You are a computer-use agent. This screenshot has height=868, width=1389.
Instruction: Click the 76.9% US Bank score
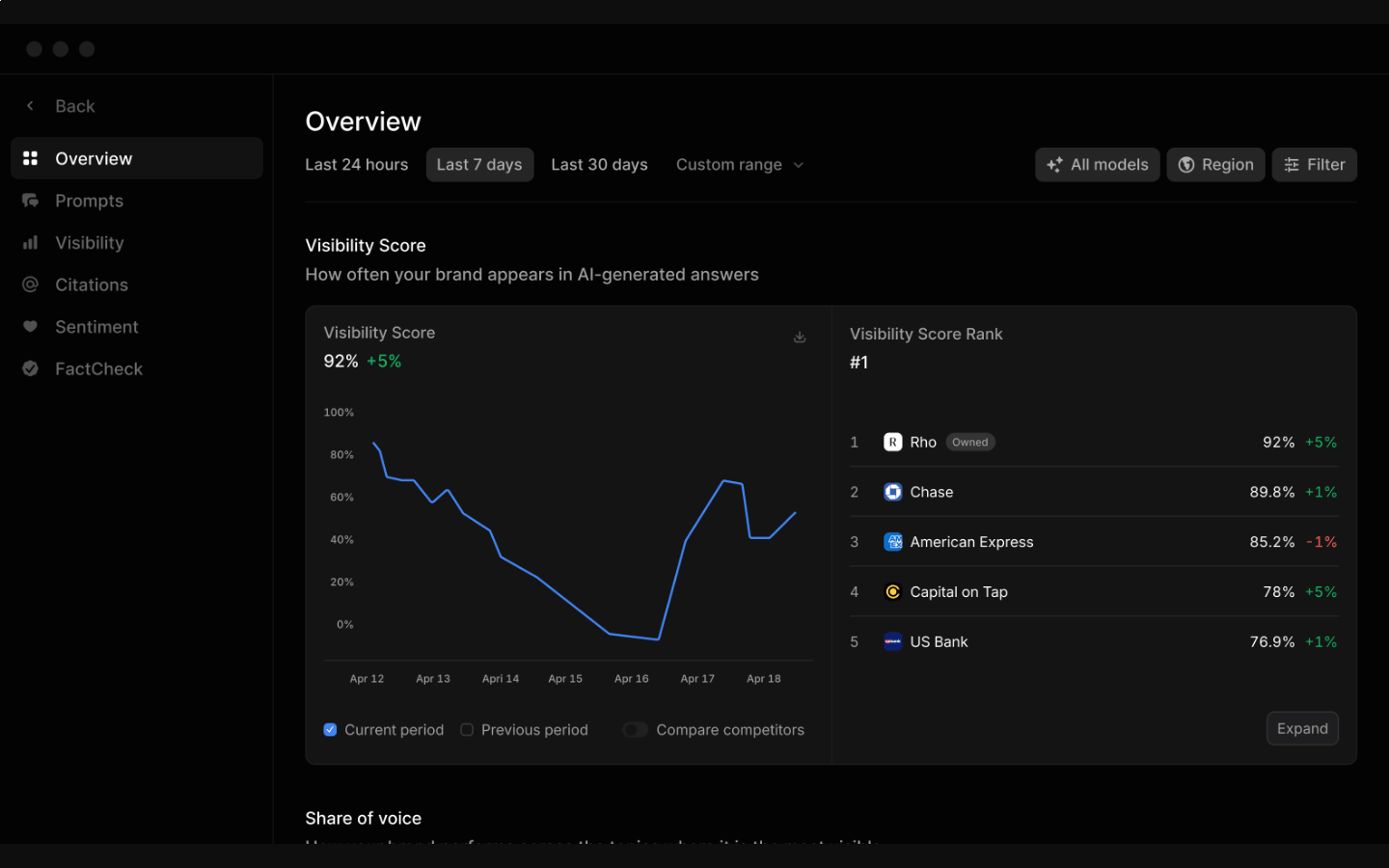pos(1272,641)
